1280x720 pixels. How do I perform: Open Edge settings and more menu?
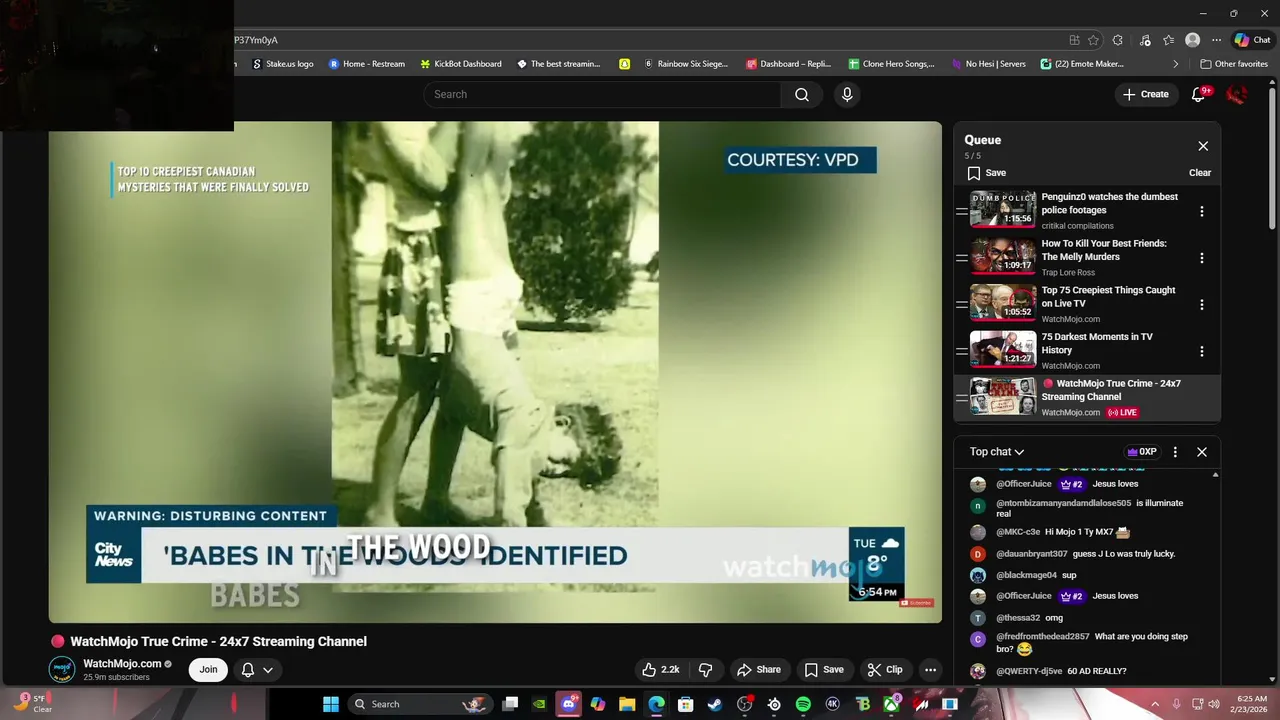1216,40
